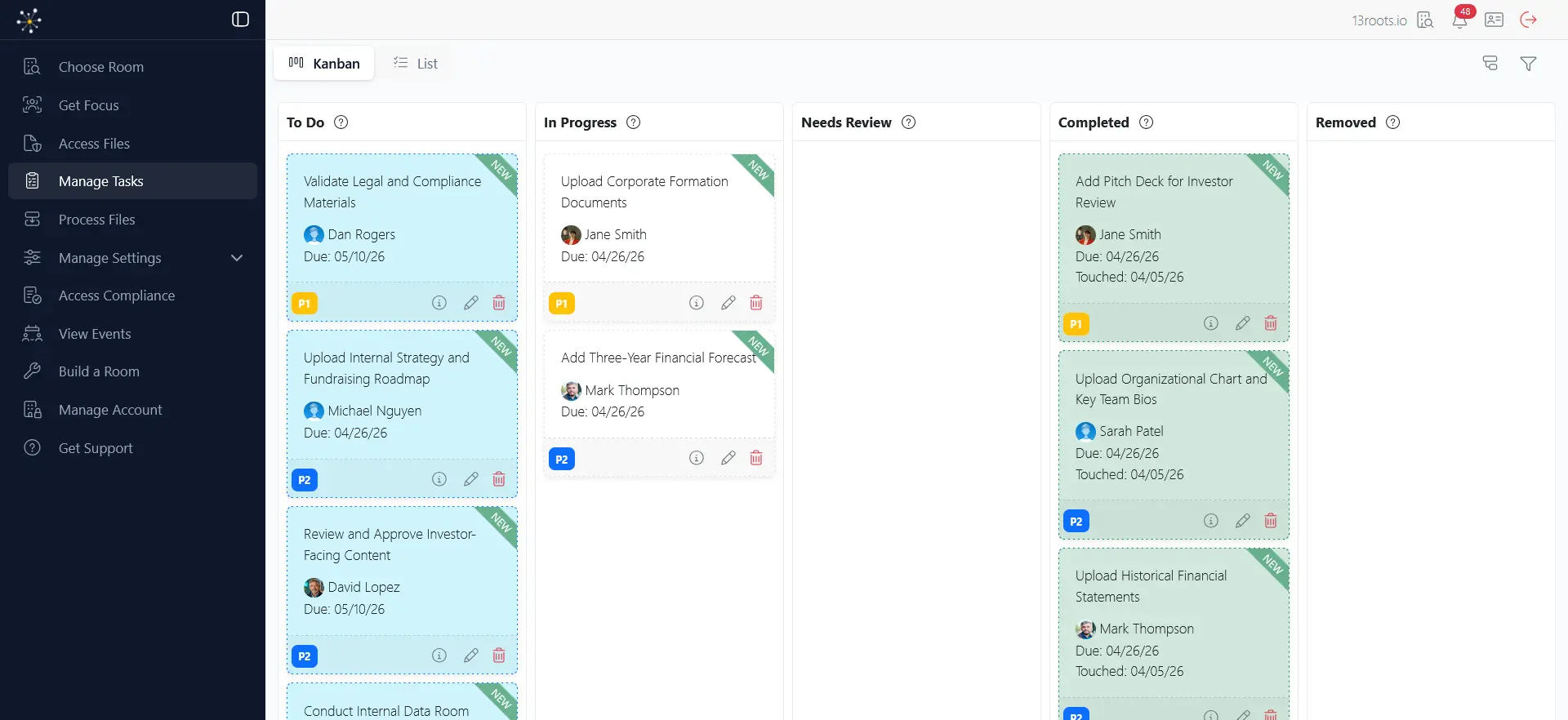Edit Upload Organizational Chart task

pos(1243,521)
